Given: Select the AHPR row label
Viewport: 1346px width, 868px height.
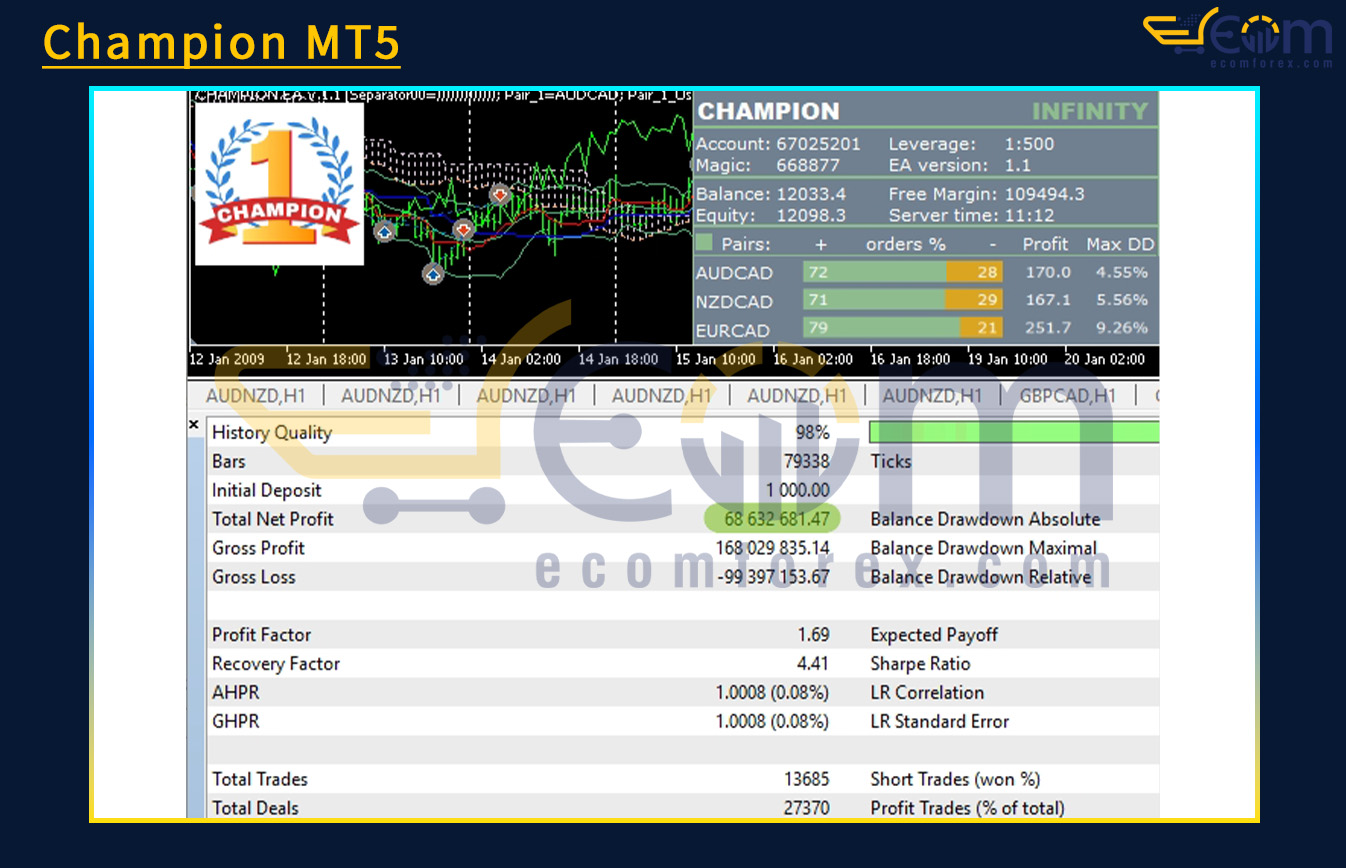Looking at the screenshot, I should click(234, 693).
